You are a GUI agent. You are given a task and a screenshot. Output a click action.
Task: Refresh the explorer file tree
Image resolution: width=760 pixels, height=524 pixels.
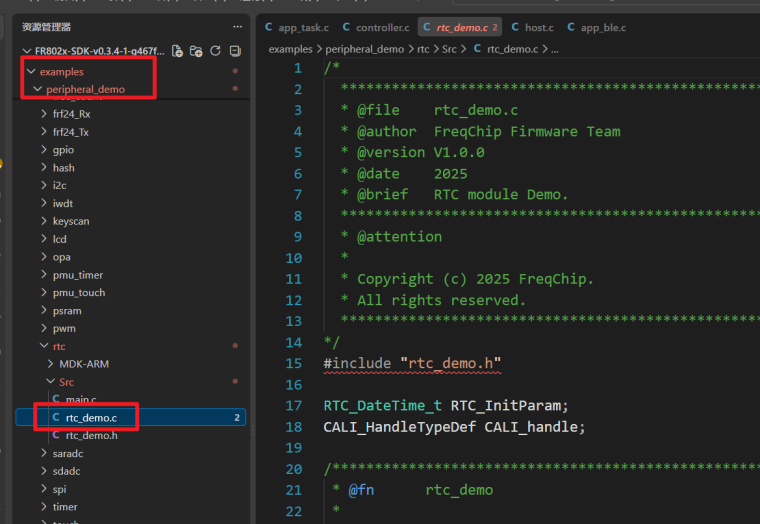[216, 51]
